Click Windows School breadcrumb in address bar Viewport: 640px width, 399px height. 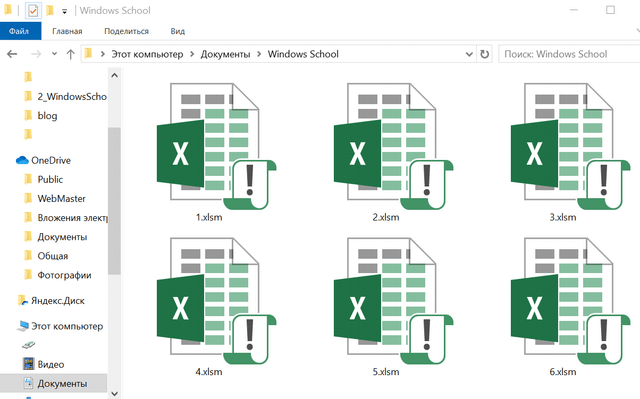click(303, 54)
